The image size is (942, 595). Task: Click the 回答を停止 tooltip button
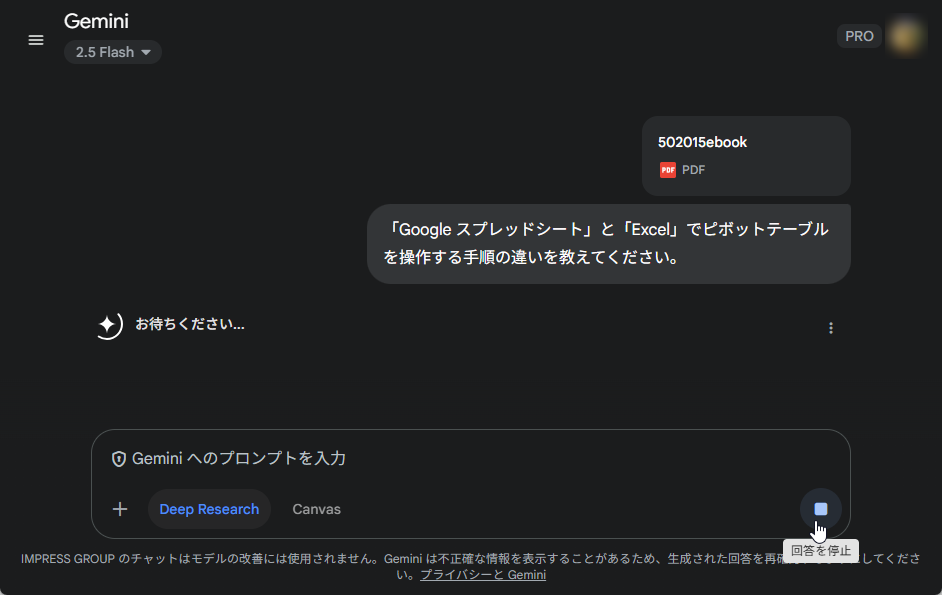point(821,550)
